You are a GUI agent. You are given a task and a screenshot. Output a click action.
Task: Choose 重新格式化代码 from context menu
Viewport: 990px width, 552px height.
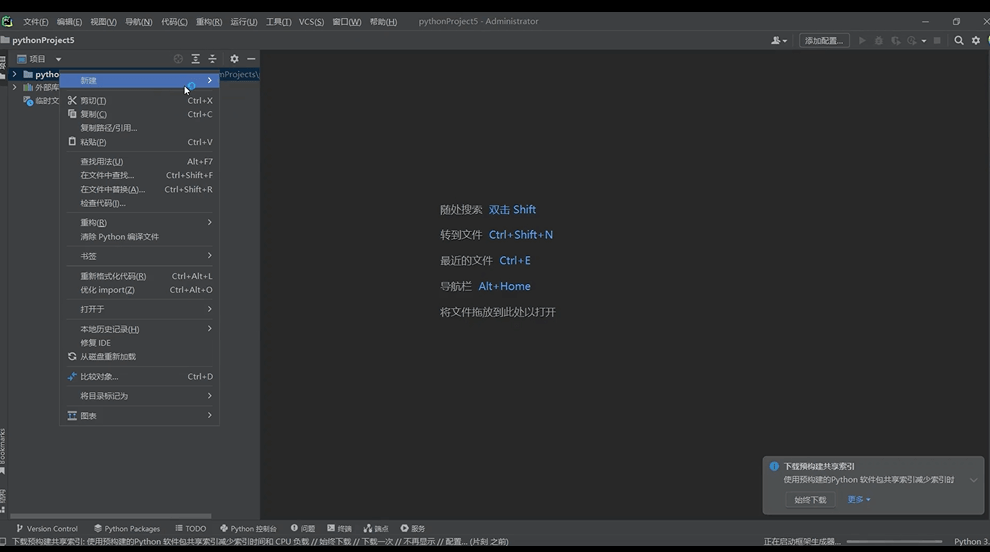click(x=113, y=276)
